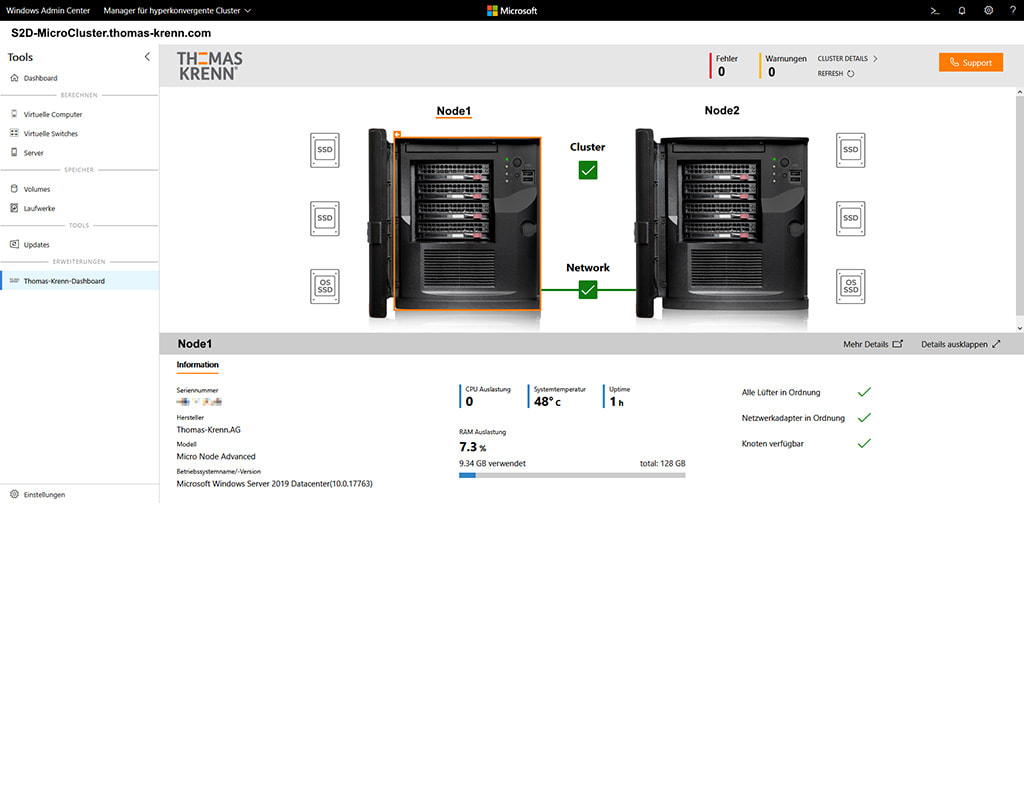
Task: Click the Cluster status checkmark
Action: pyautogui.click(x=588, y=170)
